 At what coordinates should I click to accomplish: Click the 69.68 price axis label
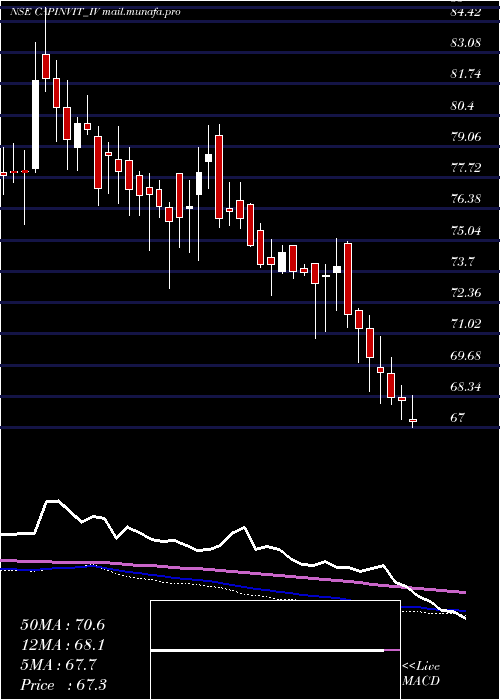(466, 355)
